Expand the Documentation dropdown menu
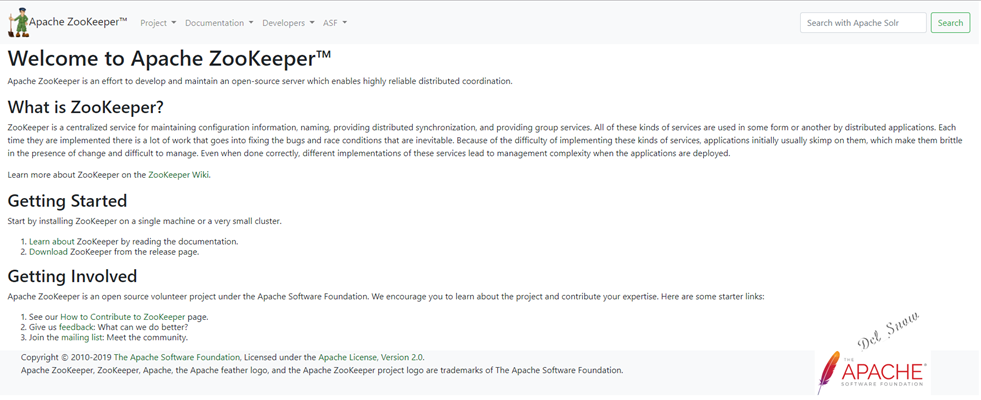 [x=219, y=23]
